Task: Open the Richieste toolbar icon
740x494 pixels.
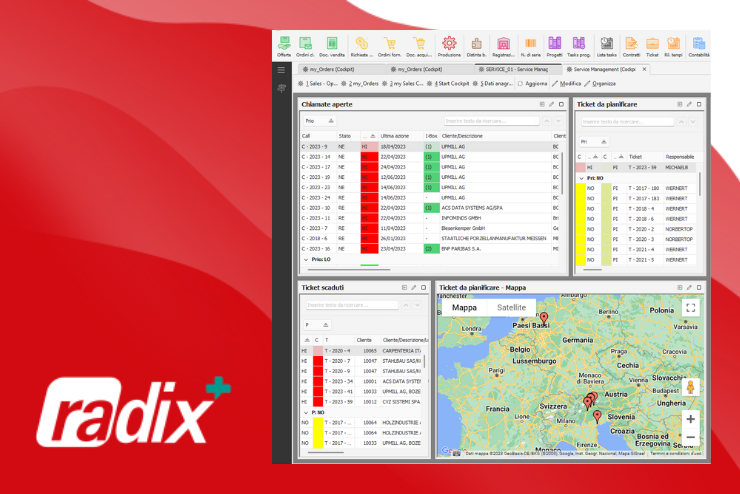Action: 362,47
